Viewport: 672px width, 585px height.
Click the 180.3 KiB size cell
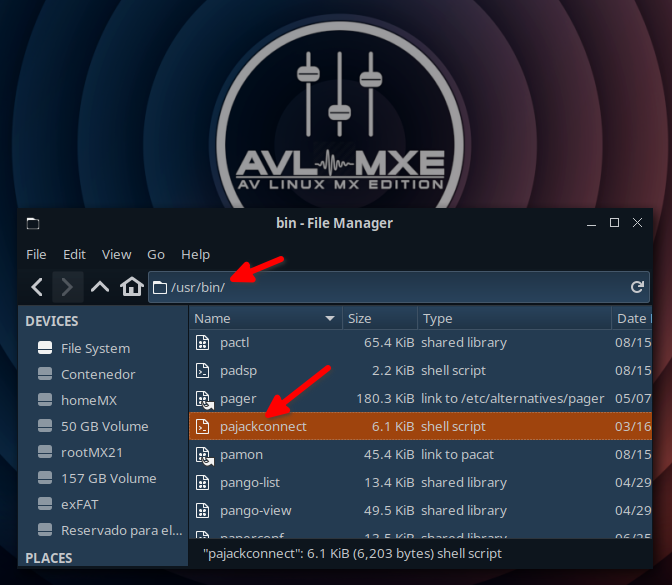pos(385,399)
